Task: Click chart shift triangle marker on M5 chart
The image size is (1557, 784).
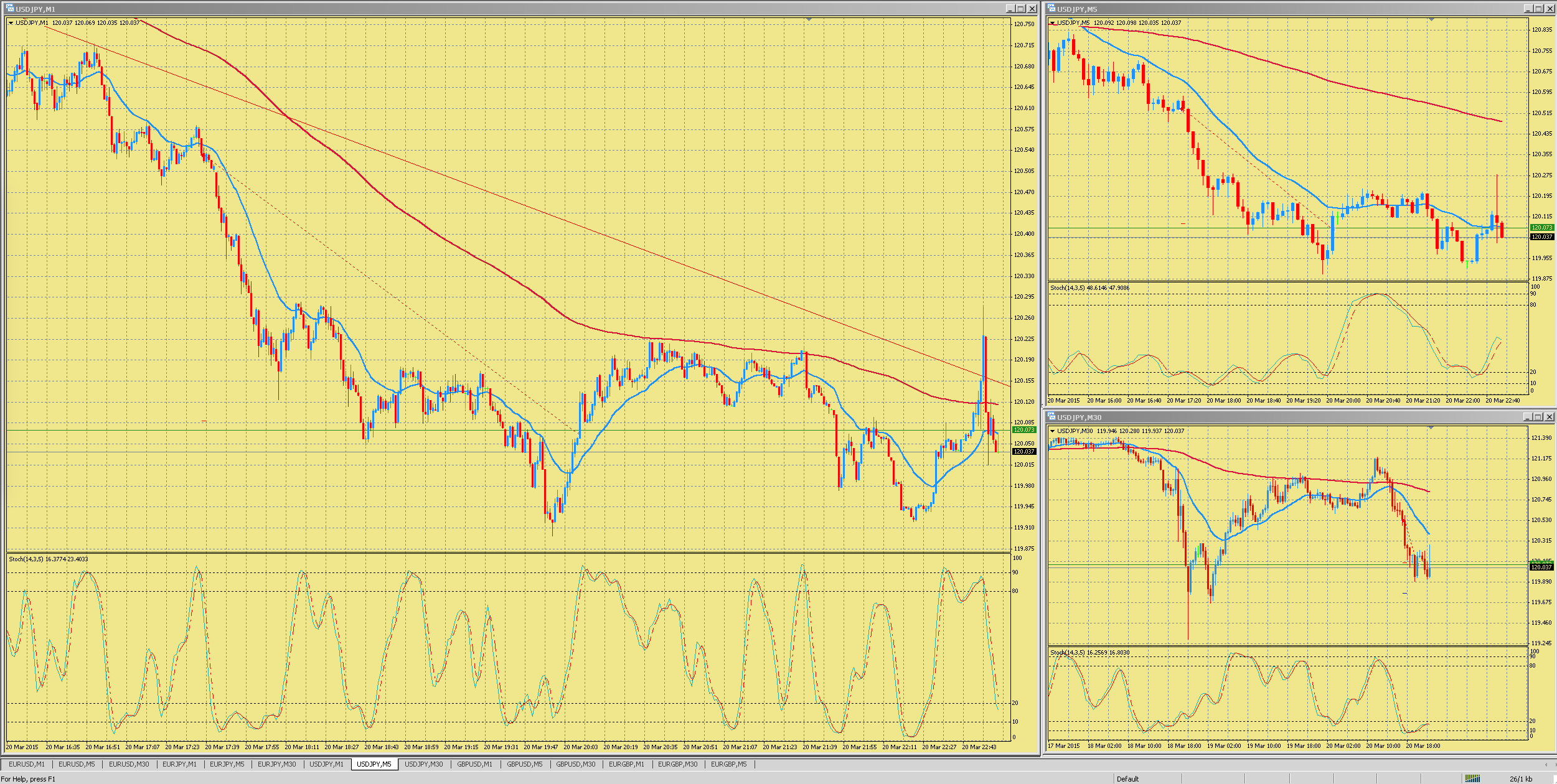Action: click(x=1431, y=20)
